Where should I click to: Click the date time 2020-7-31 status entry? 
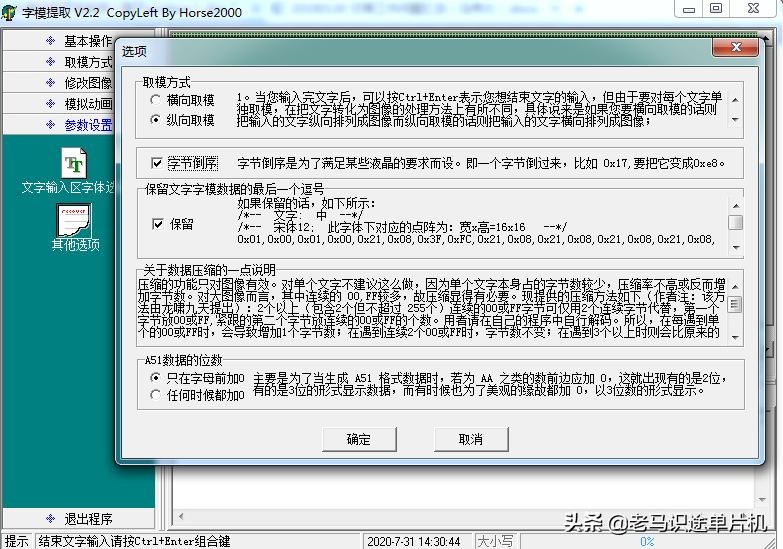tap(415, 541)
